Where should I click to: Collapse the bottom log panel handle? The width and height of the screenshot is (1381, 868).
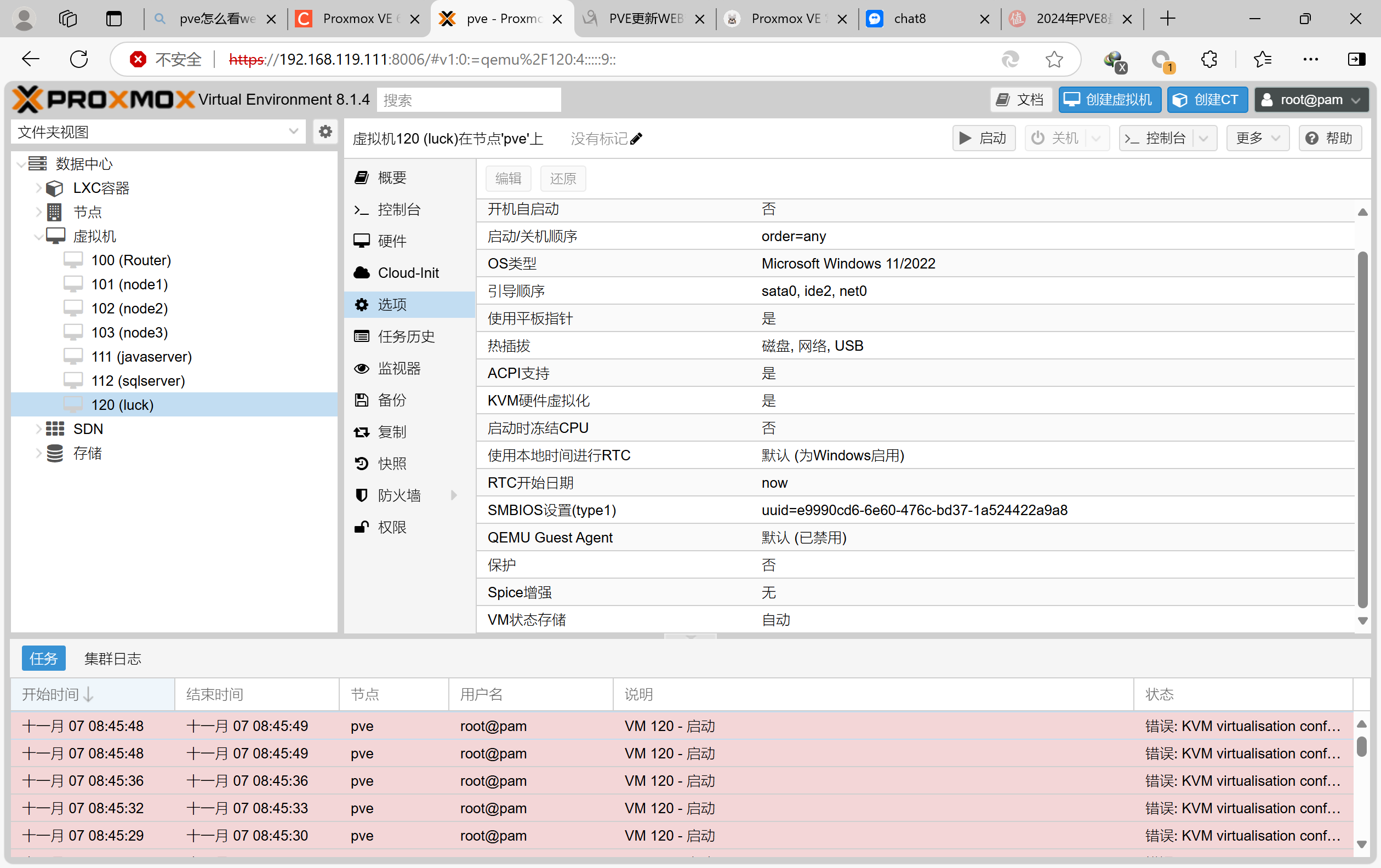coord(691,636)
